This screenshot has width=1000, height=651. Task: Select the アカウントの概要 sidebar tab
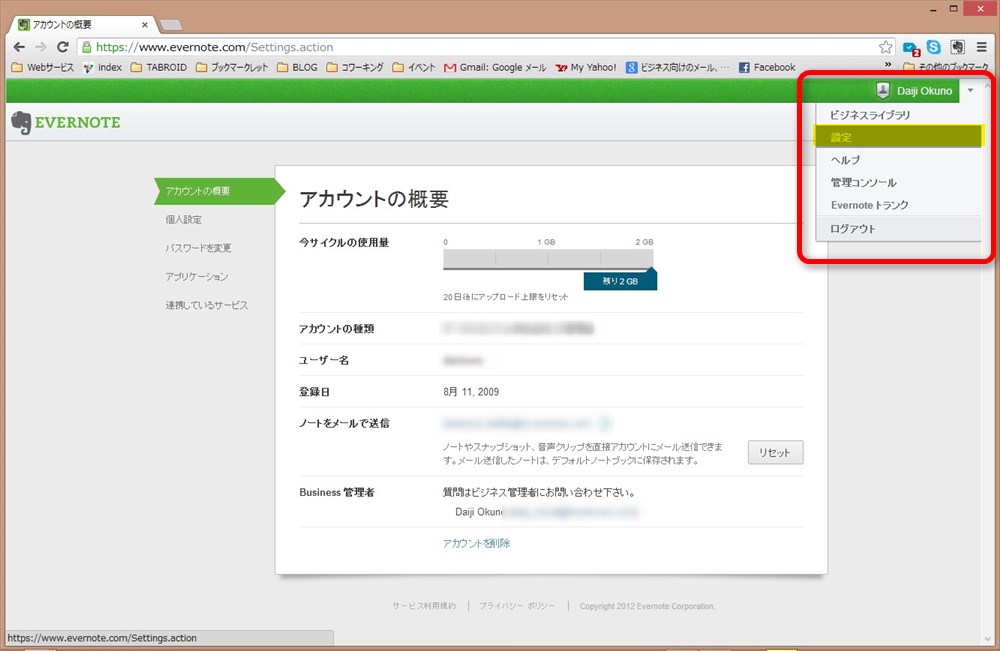(218, 191)
